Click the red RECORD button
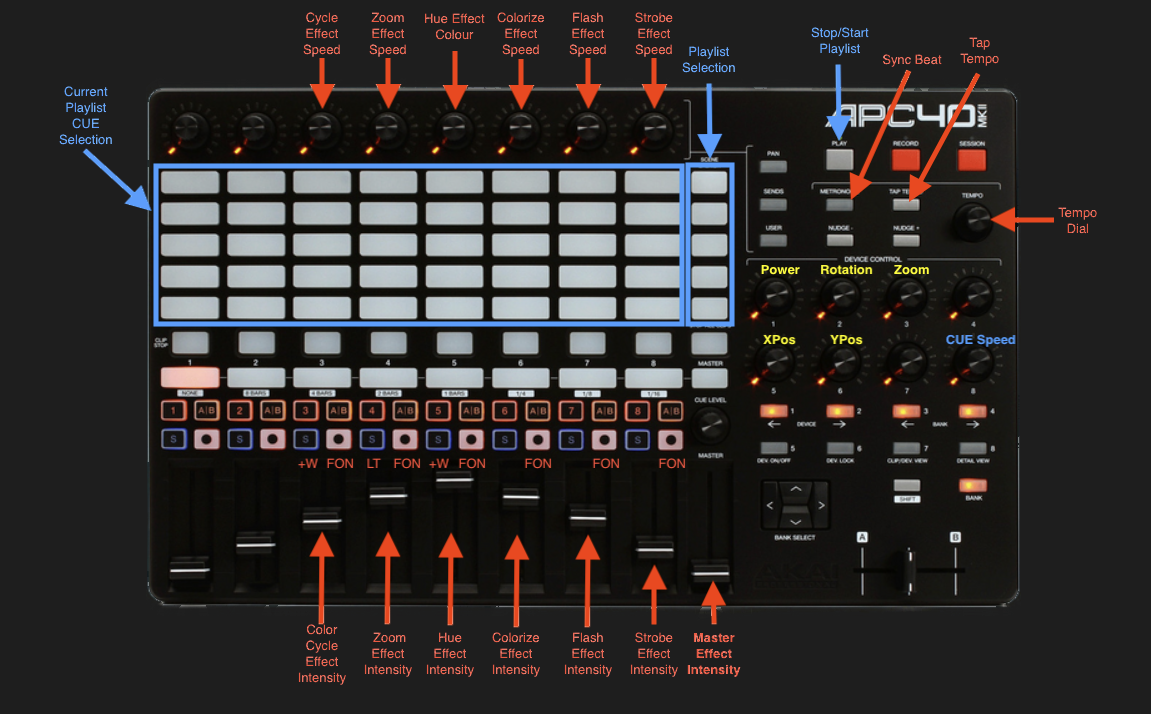Screen dimensions: 1151x714 pos(905,159)
